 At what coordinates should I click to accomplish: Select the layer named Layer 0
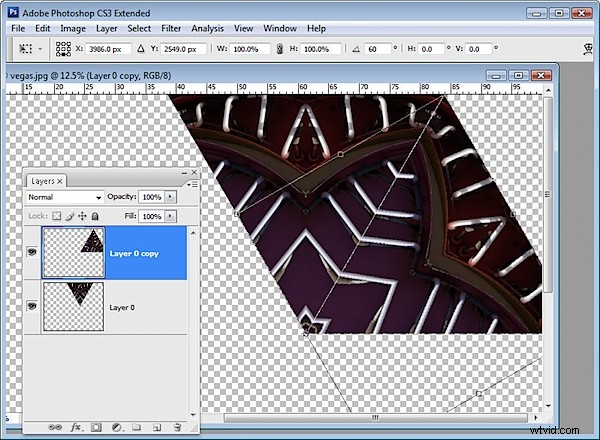coord(106,307)
